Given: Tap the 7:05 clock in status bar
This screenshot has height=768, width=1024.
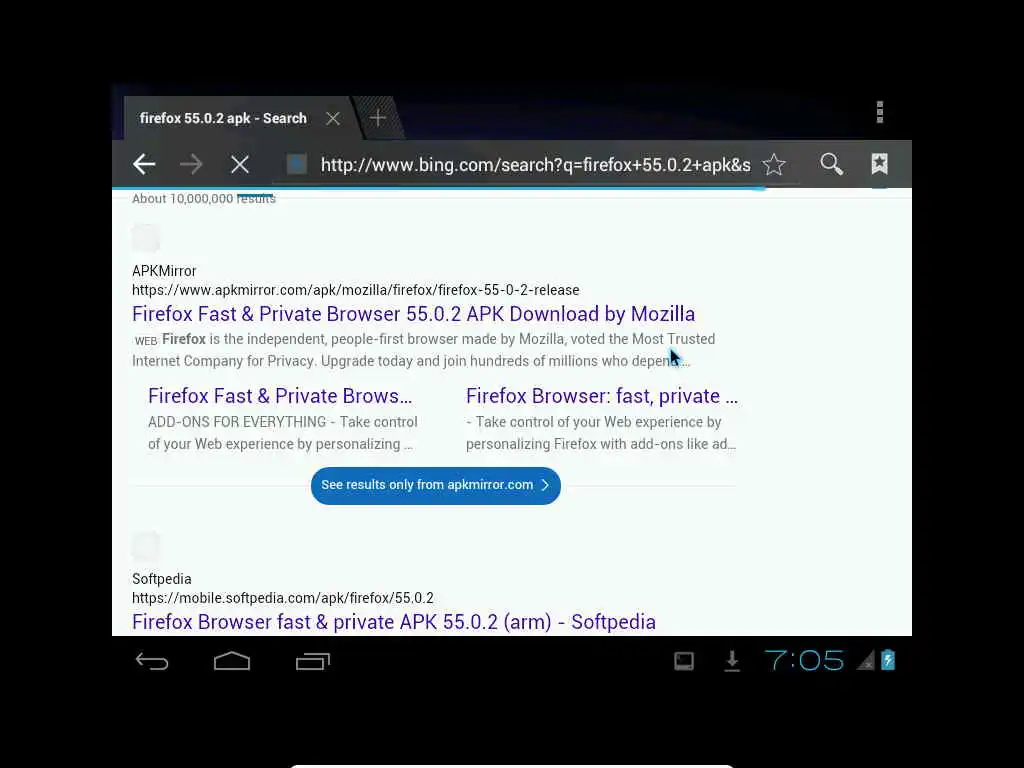Looking at the screenshot, I should 804,661.
